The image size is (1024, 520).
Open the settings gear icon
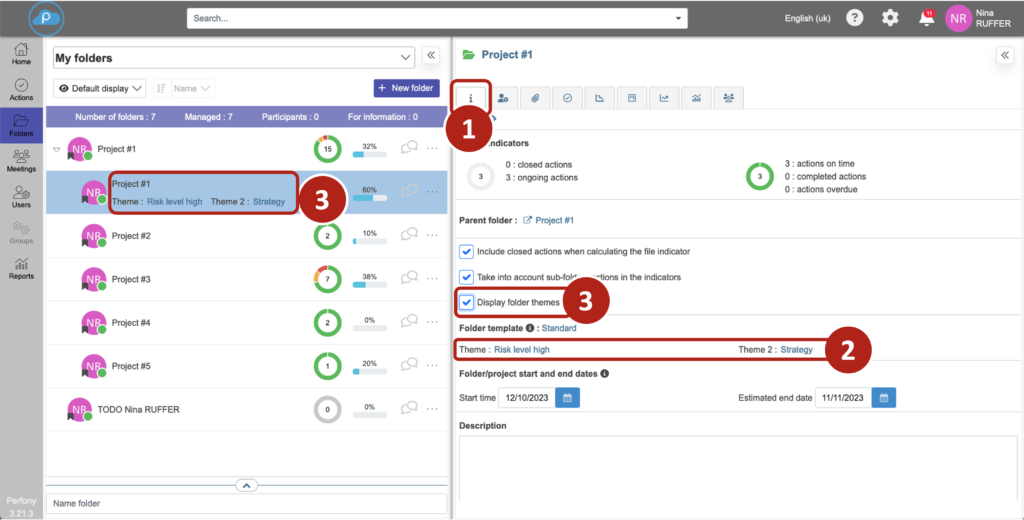click(x=889, y=18)
